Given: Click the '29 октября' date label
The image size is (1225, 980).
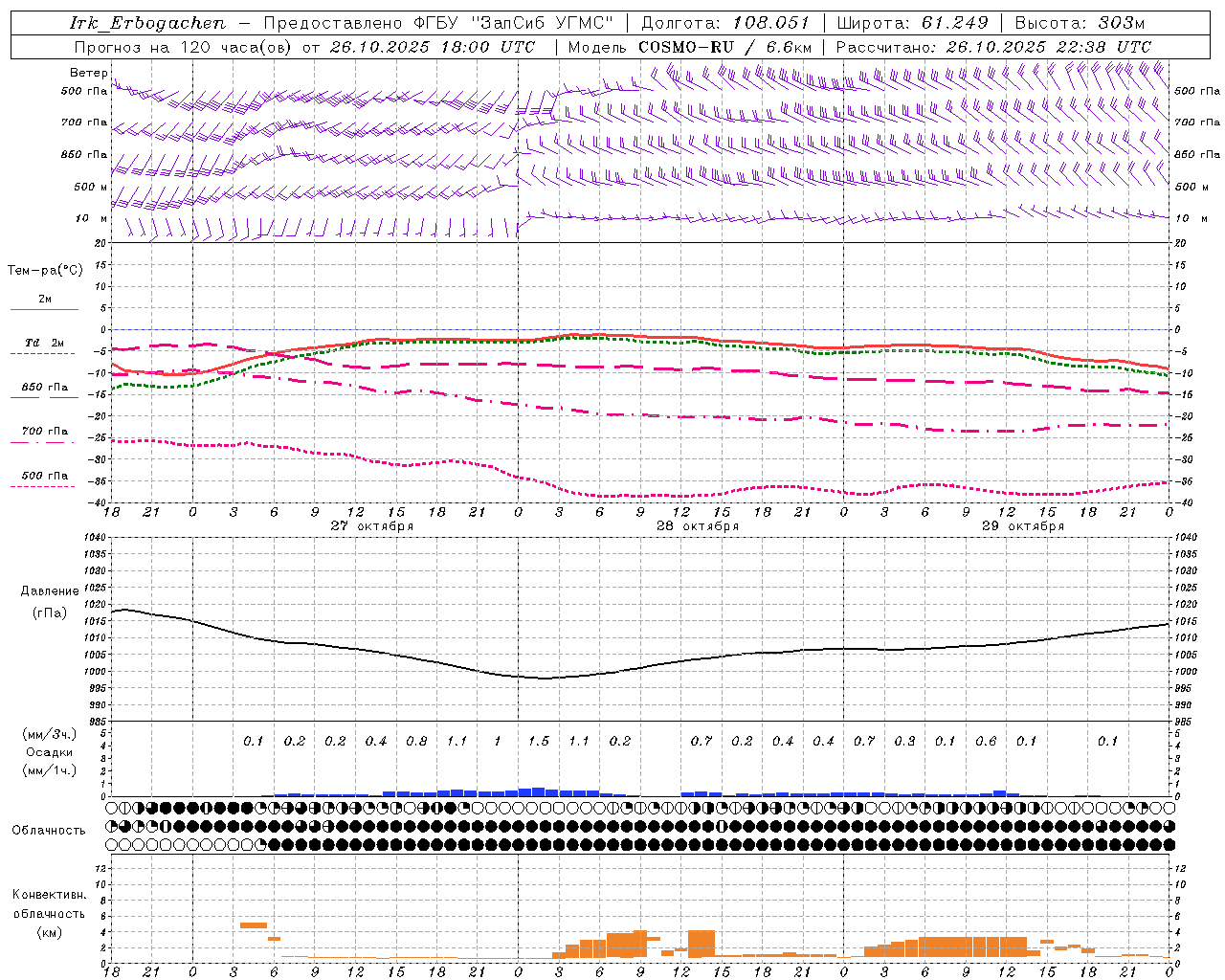Looking at the screenshot, I should point(1023,526).
